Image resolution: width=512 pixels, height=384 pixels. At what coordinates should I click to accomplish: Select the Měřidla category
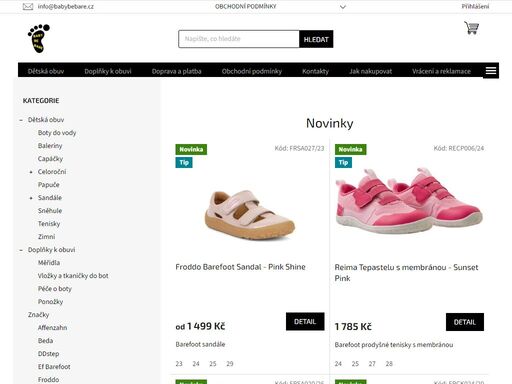(49, 263)
